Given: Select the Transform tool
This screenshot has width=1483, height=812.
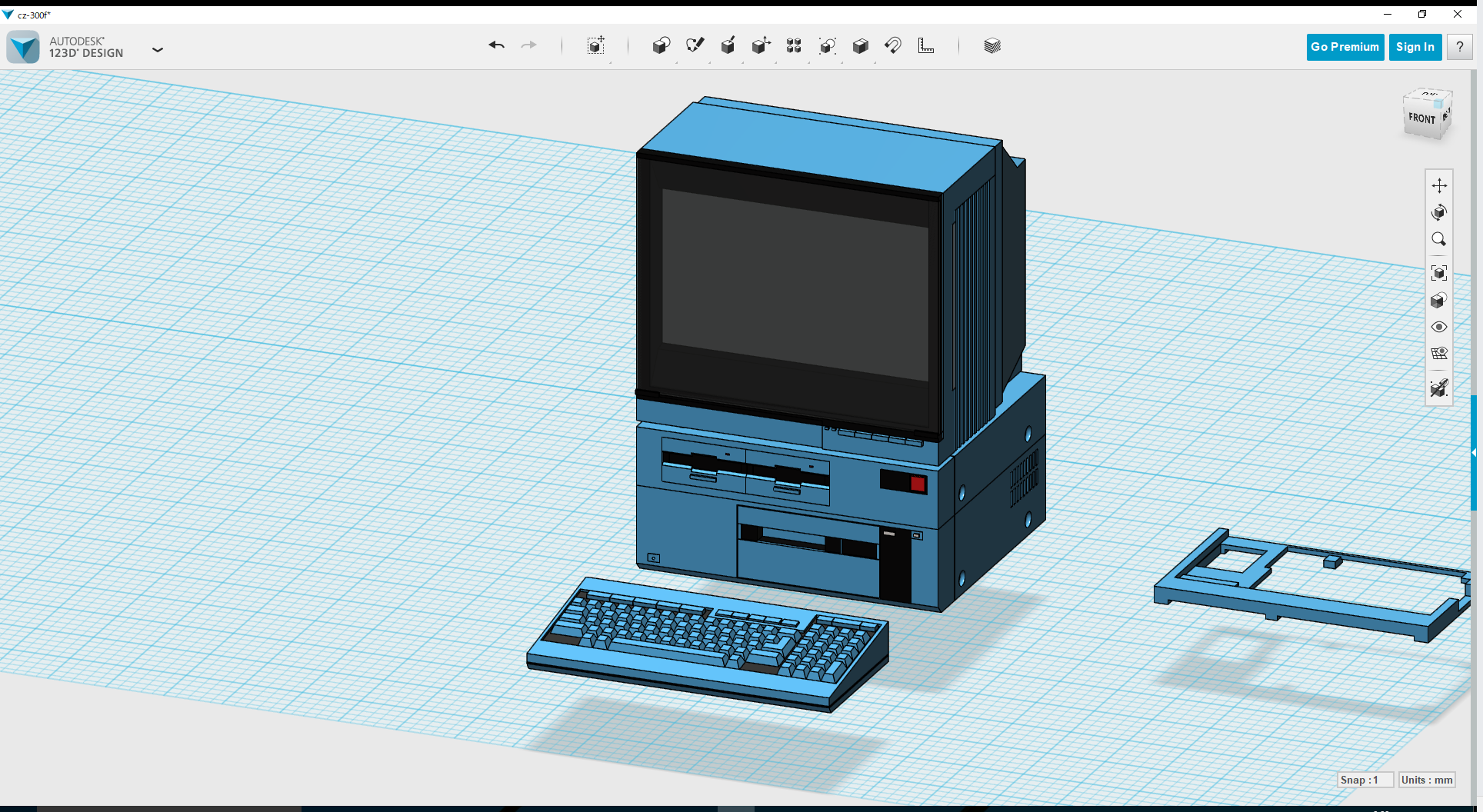Looking at the screenshot, I should click(596, 45).
